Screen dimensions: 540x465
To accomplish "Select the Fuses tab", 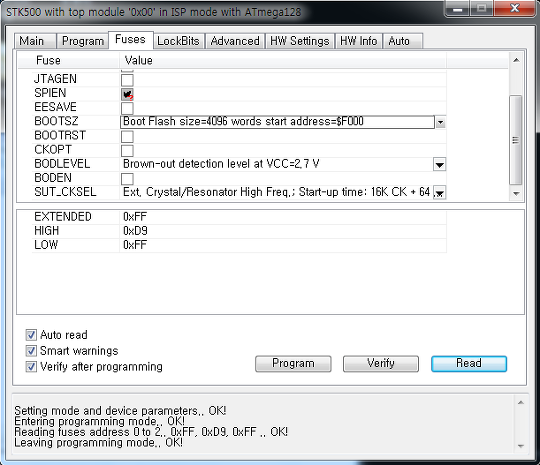I will [x=131, y=40].
